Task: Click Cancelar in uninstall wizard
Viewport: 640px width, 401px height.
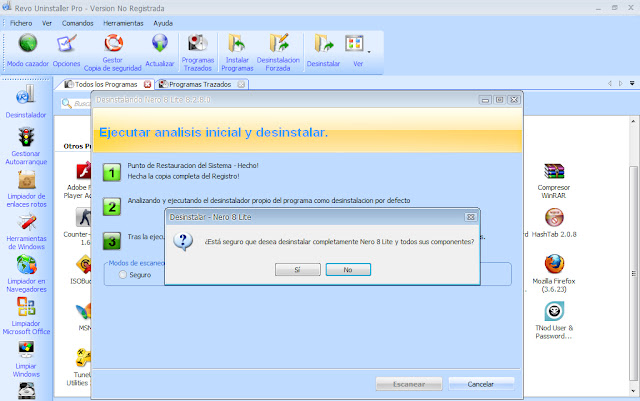Action: (481, 384)
